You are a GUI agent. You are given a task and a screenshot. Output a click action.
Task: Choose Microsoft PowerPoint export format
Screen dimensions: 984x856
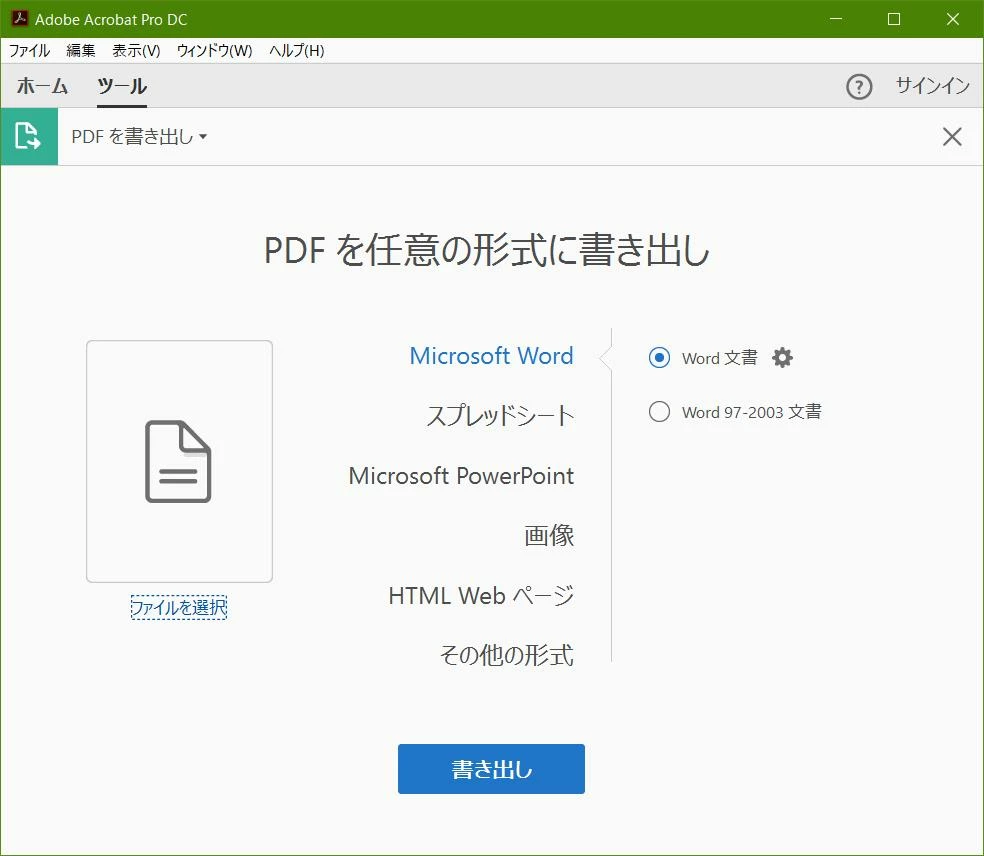[x=461, y=476]
